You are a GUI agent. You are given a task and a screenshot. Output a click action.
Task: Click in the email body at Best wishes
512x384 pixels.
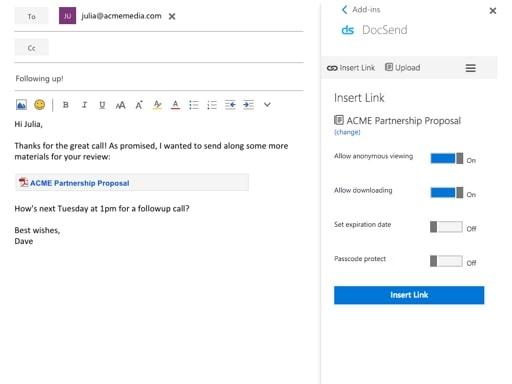(37, 230)
